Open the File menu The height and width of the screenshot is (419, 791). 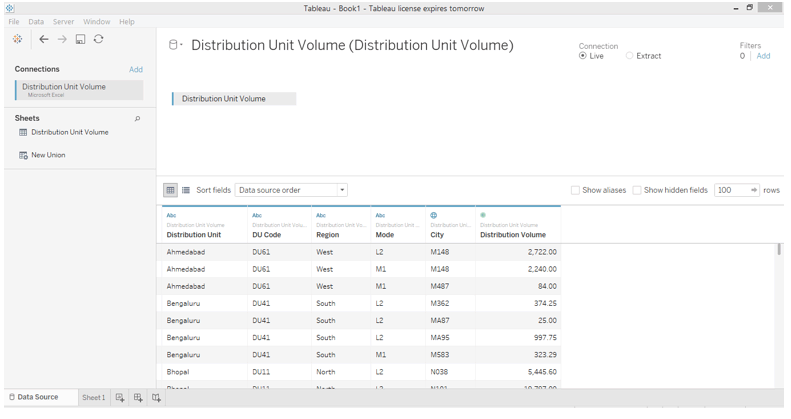pos(14,22)
